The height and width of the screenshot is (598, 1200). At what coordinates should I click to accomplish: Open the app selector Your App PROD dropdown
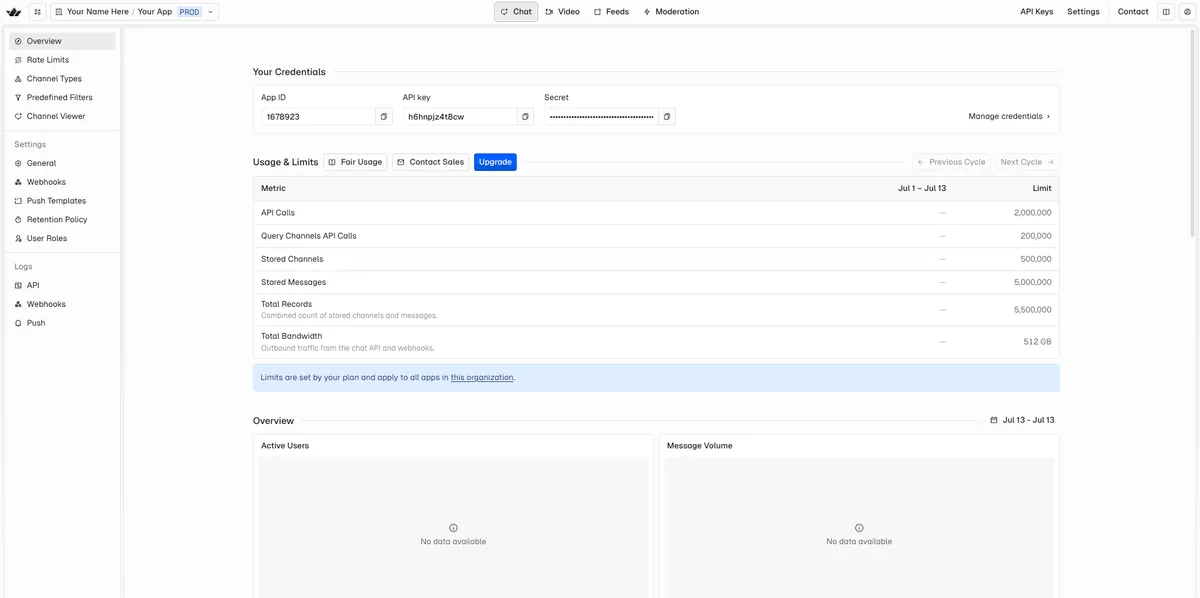click(x=134, y=12)
